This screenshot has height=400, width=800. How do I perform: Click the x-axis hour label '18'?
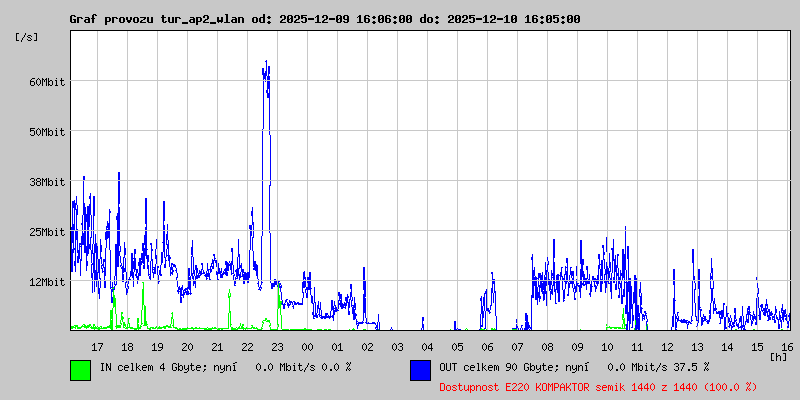(127, 347)
